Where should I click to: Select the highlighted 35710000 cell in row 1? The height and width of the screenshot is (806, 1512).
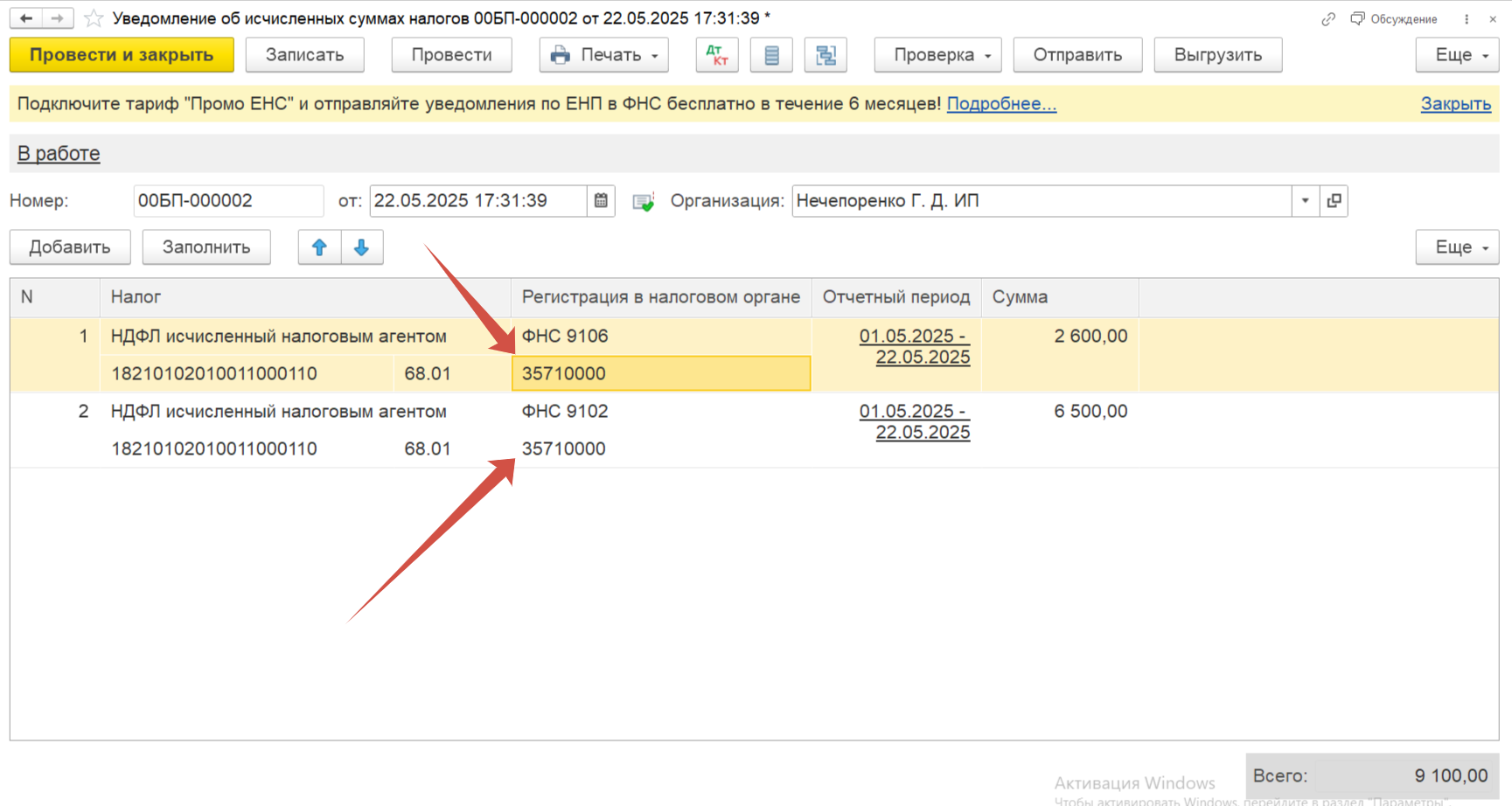661,373
